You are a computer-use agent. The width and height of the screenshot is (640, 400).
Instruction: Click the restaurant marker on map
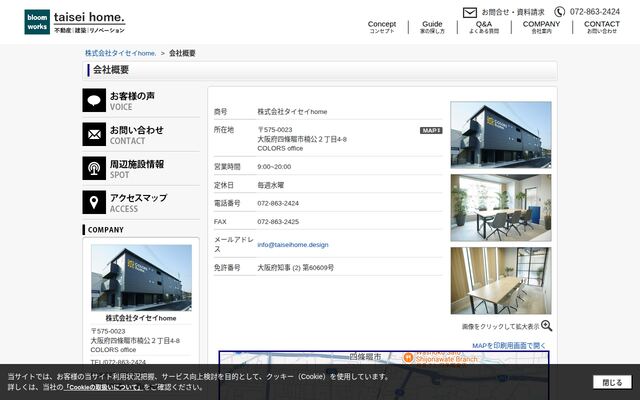click(x=408, y=358)
